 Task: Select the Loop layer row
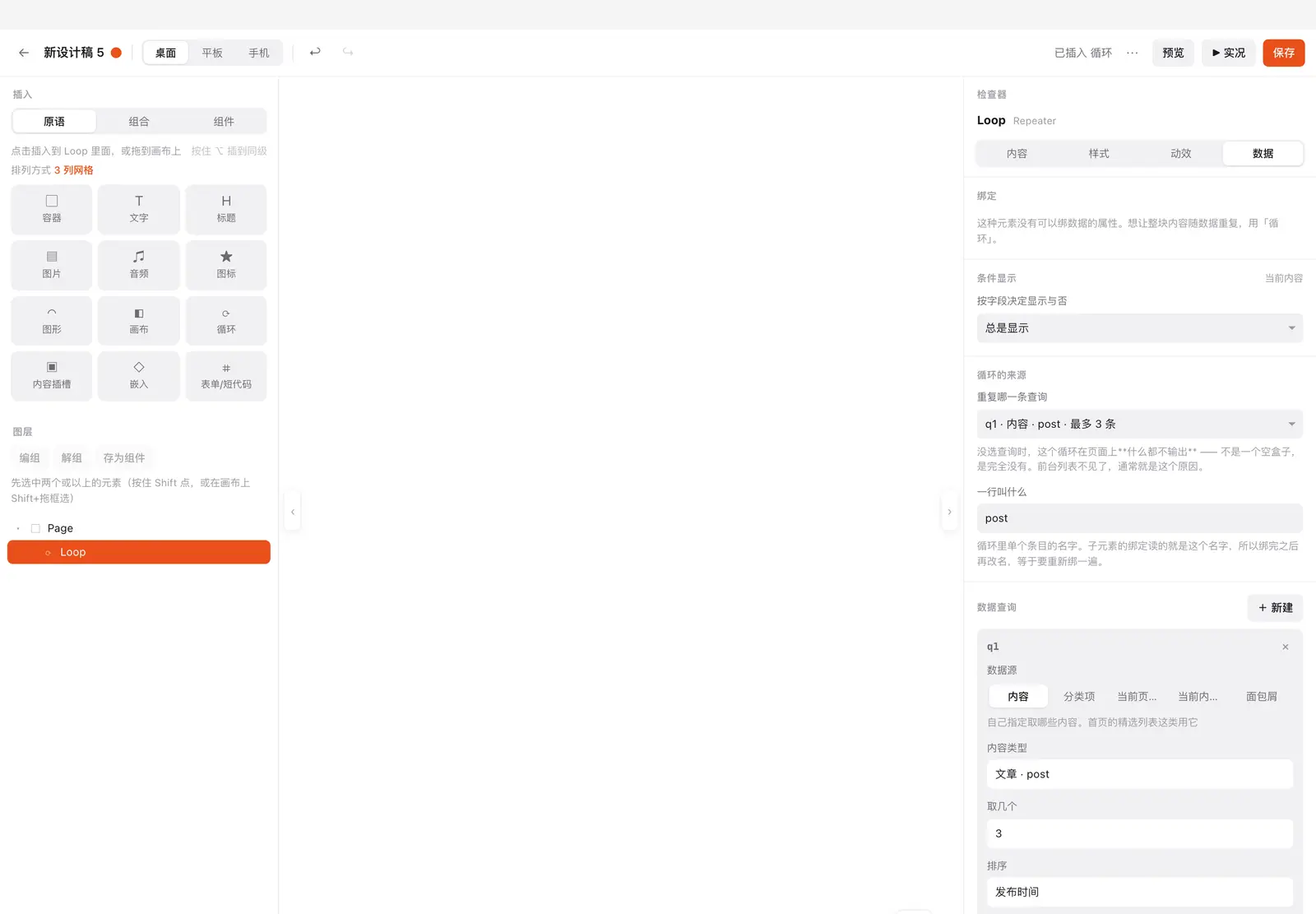(139, 552)
